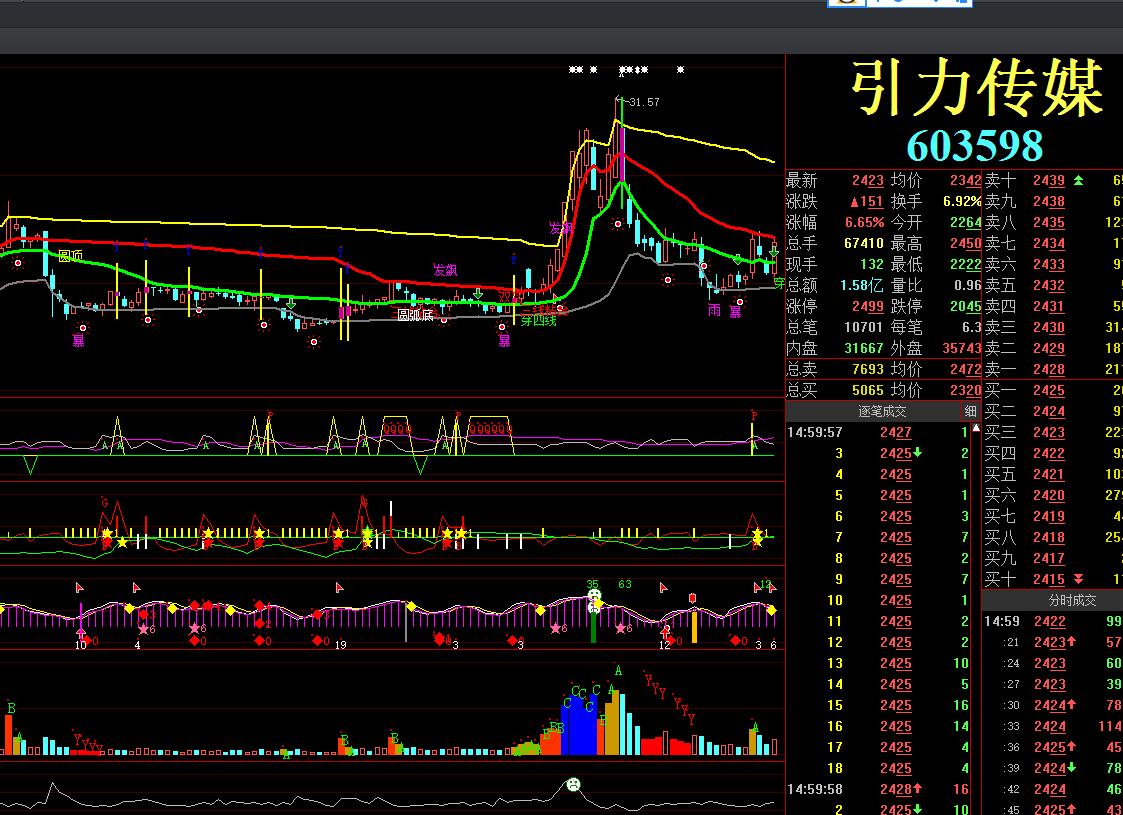Click the 细 detail button beside 逐笔成交
The image size is (1123, 815).
(x=970, y=411)
